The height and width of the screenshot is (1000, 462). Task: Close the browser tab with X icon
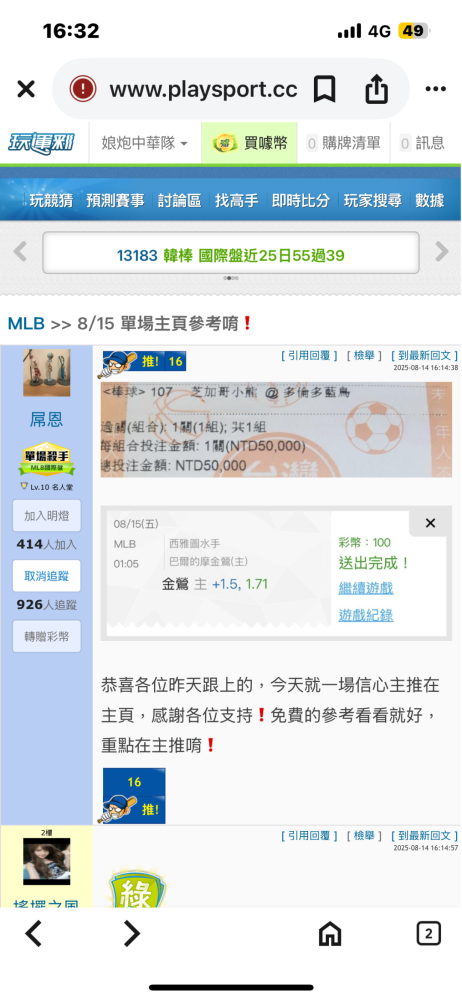(x=26, y=89)
